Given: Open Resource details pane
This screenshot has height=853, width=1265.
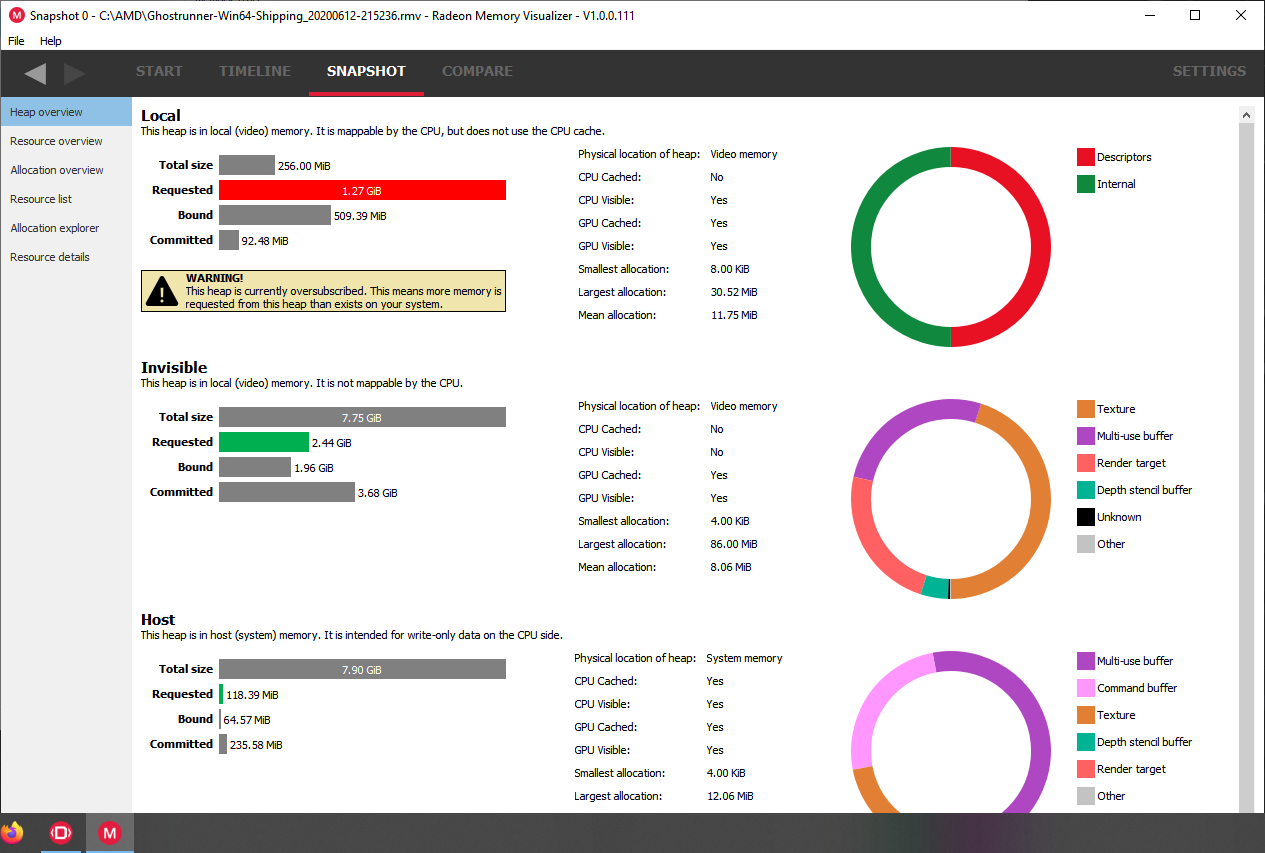Looking at the screenshot, I should click(x=66, y=257).
